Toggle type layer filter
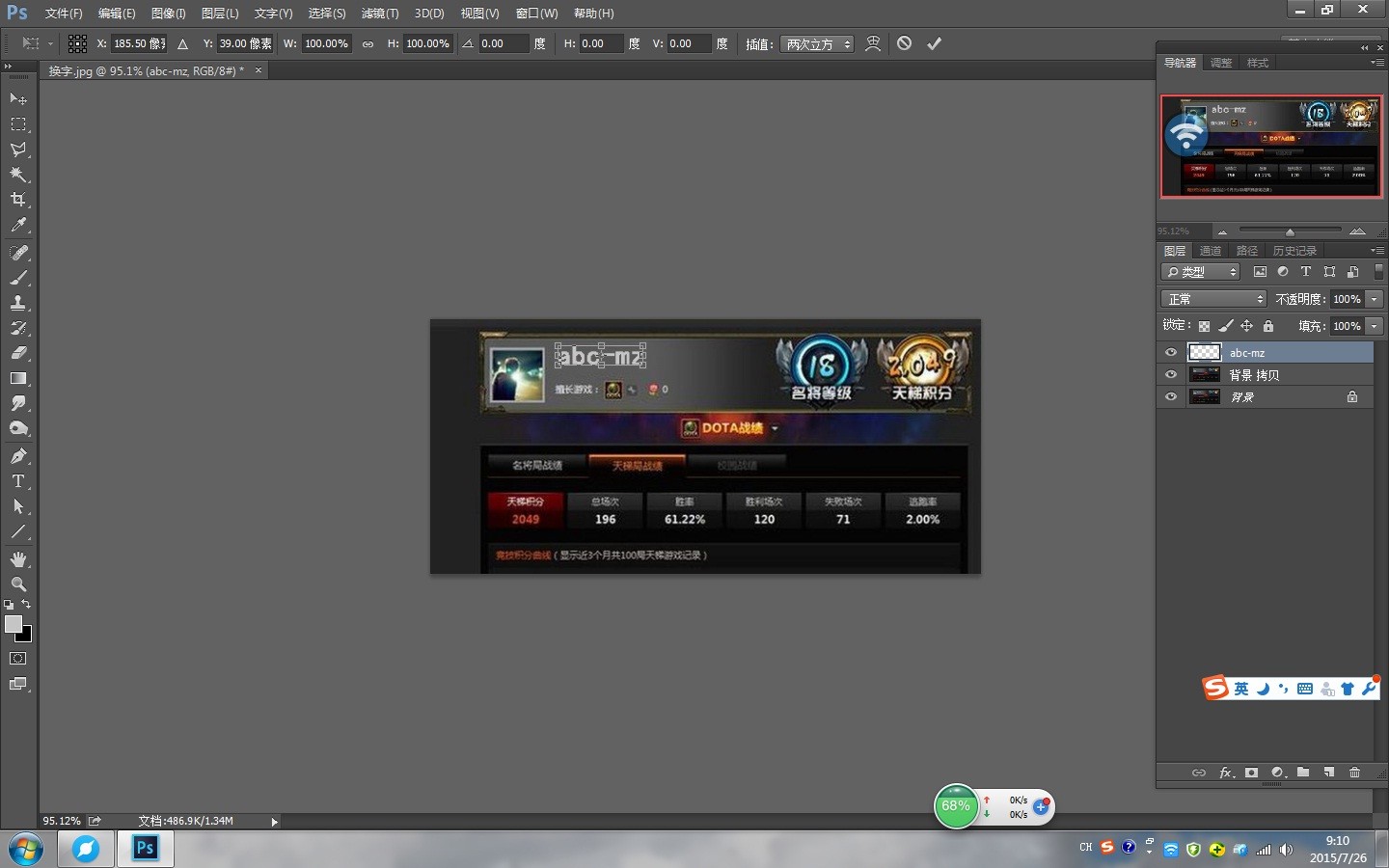1389x868 pixels. pos(1306,272)
